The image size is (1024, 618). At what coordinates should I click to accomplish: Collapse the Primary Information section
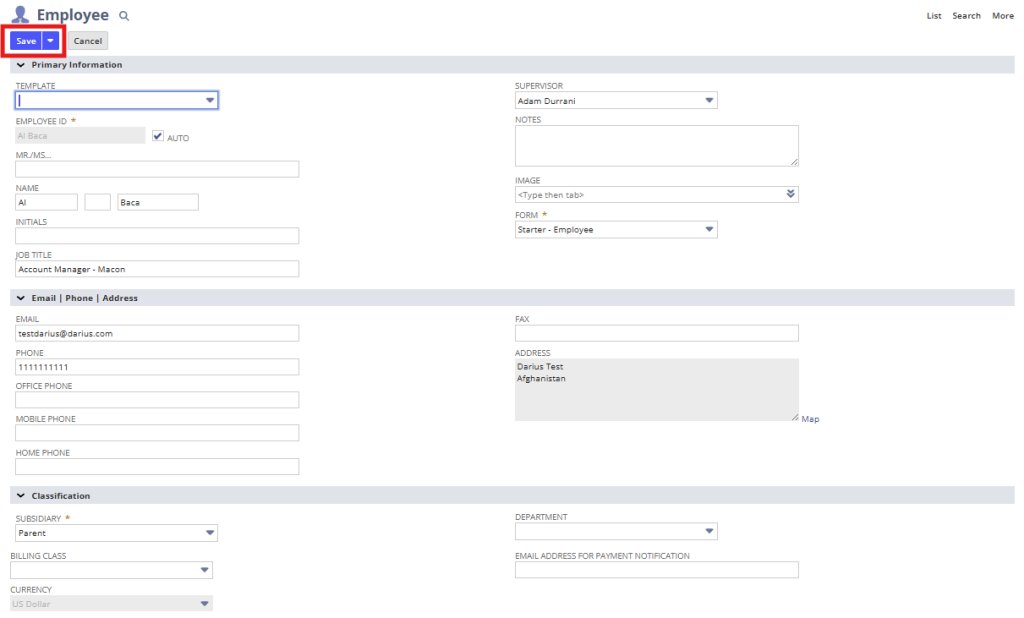[x=21, y=65]
